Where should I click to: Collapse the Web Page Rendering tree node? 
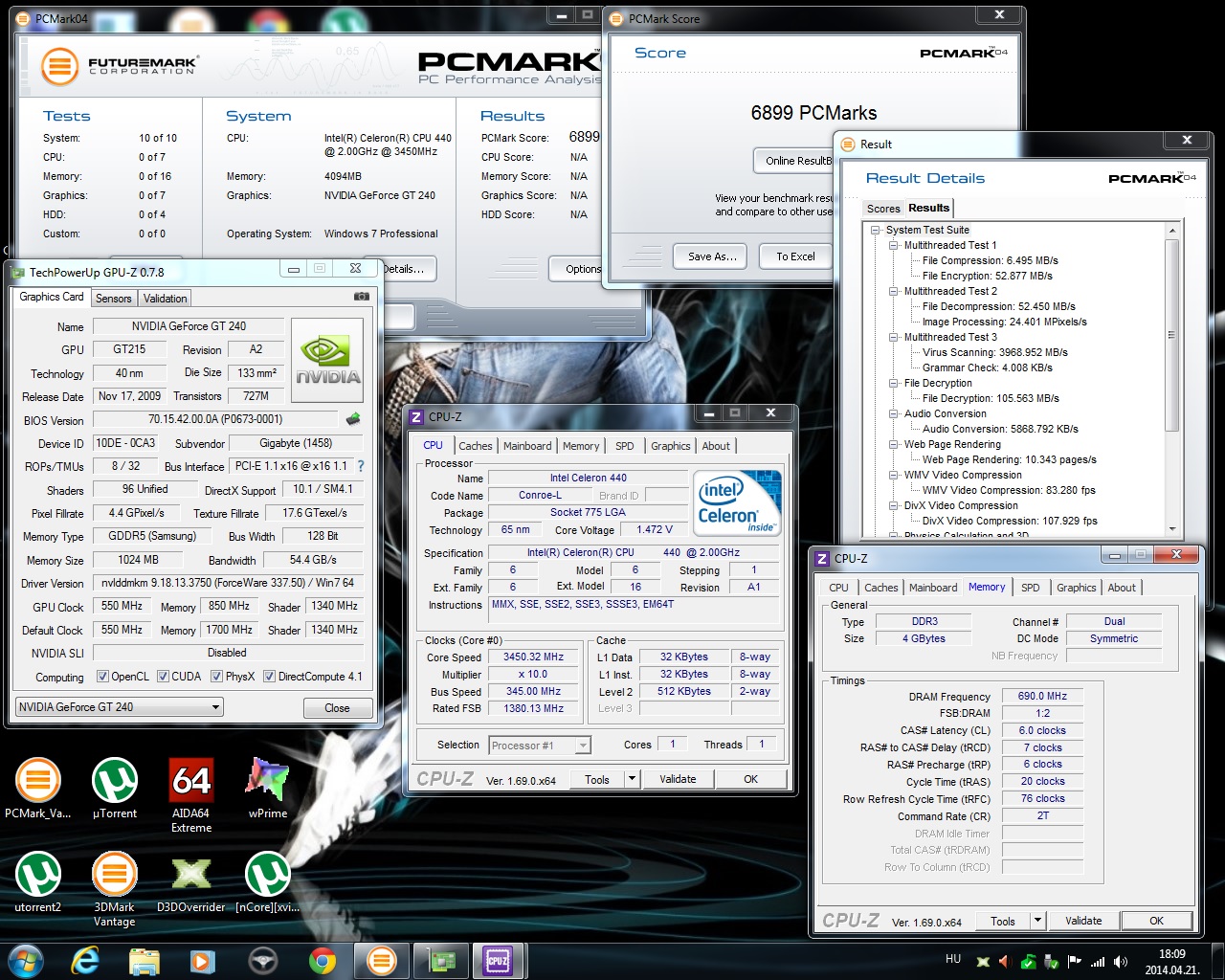coord(893,444)
